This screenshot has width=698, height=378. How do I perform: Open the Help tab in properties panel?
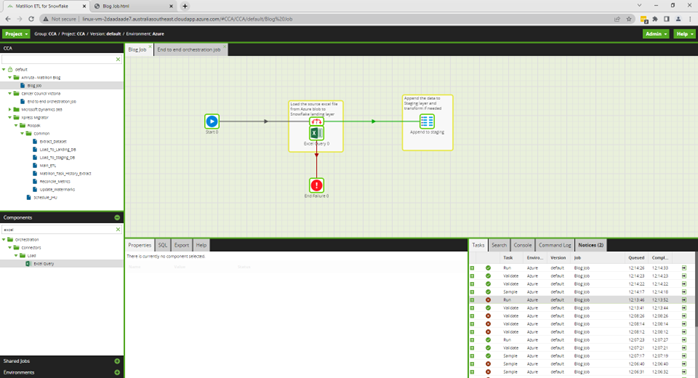pos(201,245)
